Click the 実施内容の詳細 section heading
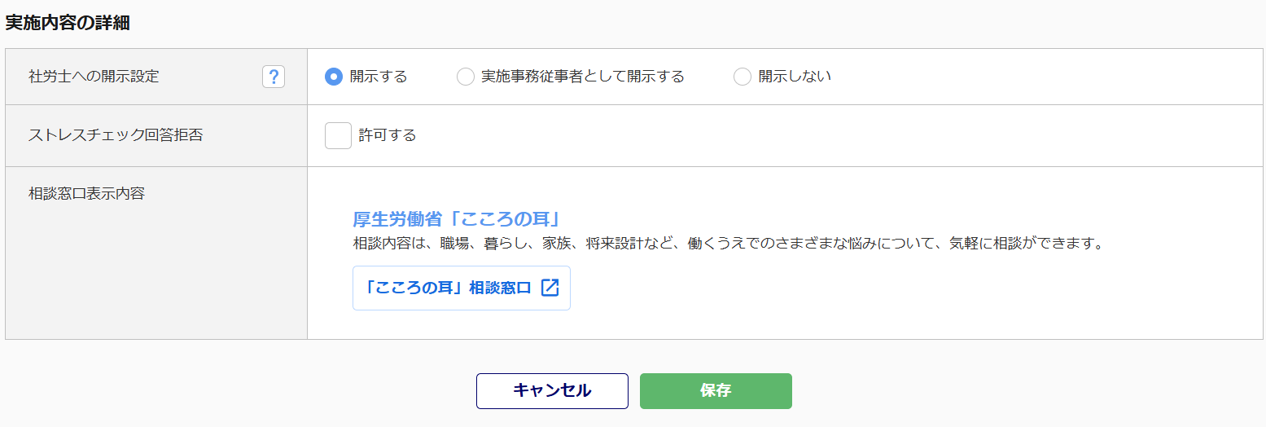 (67, 21)
